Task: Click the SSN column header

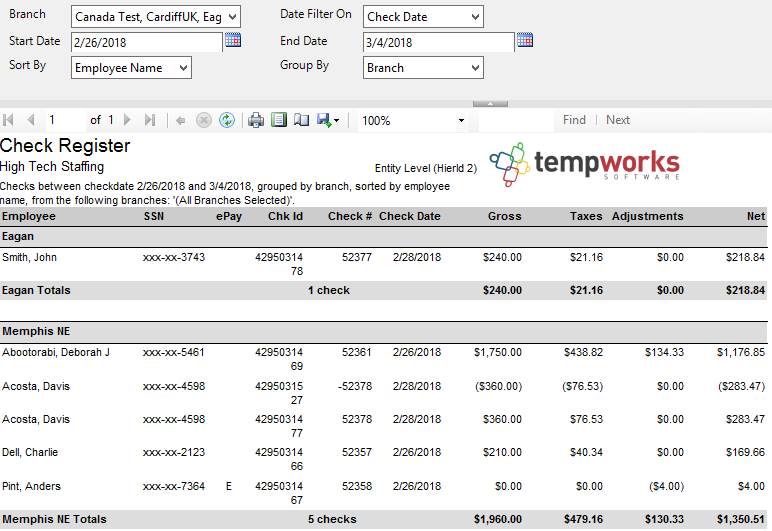Action: (x=154, y=217)
